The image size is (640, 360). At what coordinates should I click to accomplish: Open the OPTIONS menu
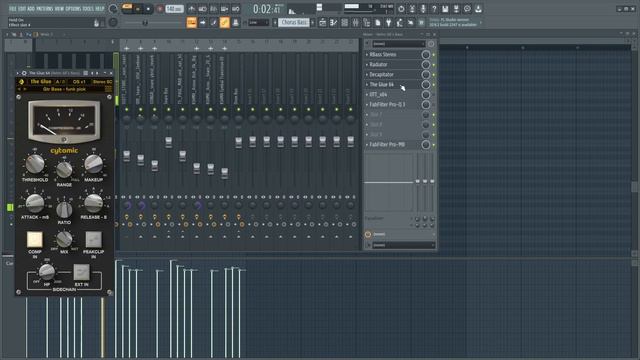(73, 9)
